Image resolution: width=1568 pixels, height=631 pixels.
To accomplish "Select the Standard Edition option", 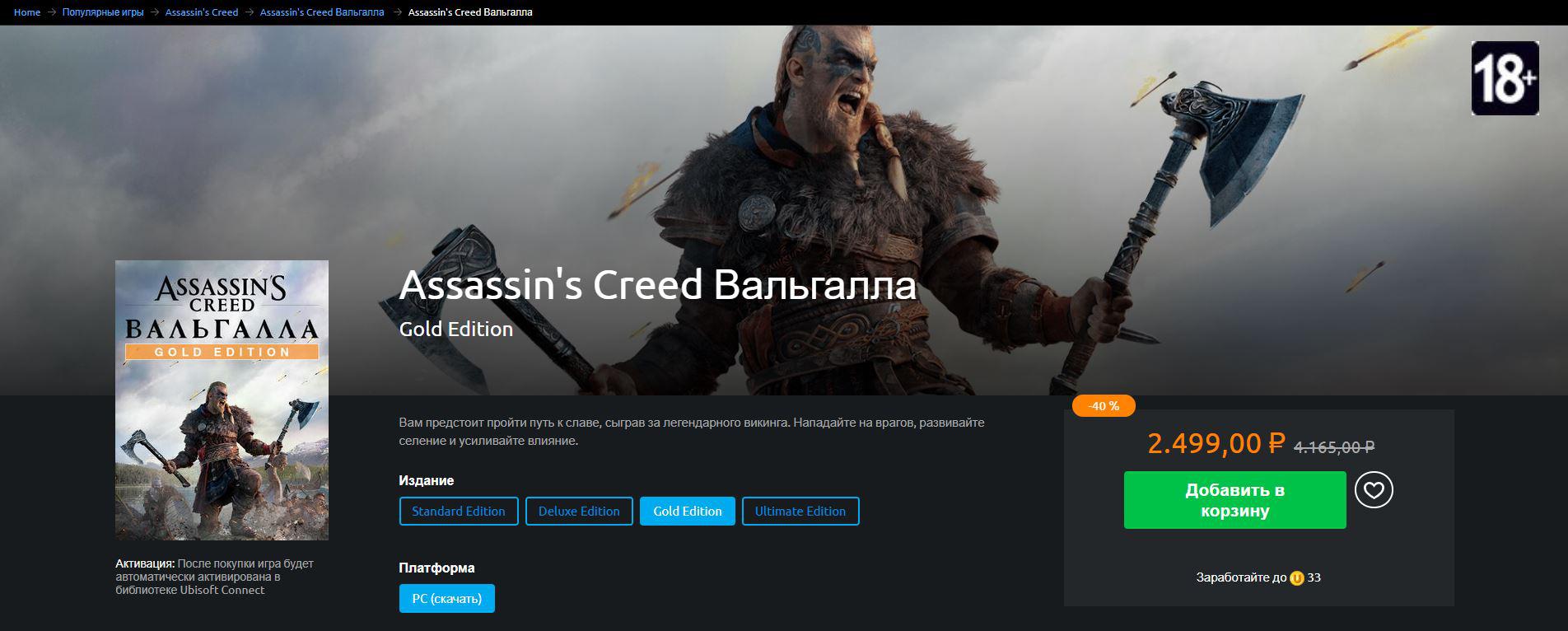I will click(x=459, y=511).
